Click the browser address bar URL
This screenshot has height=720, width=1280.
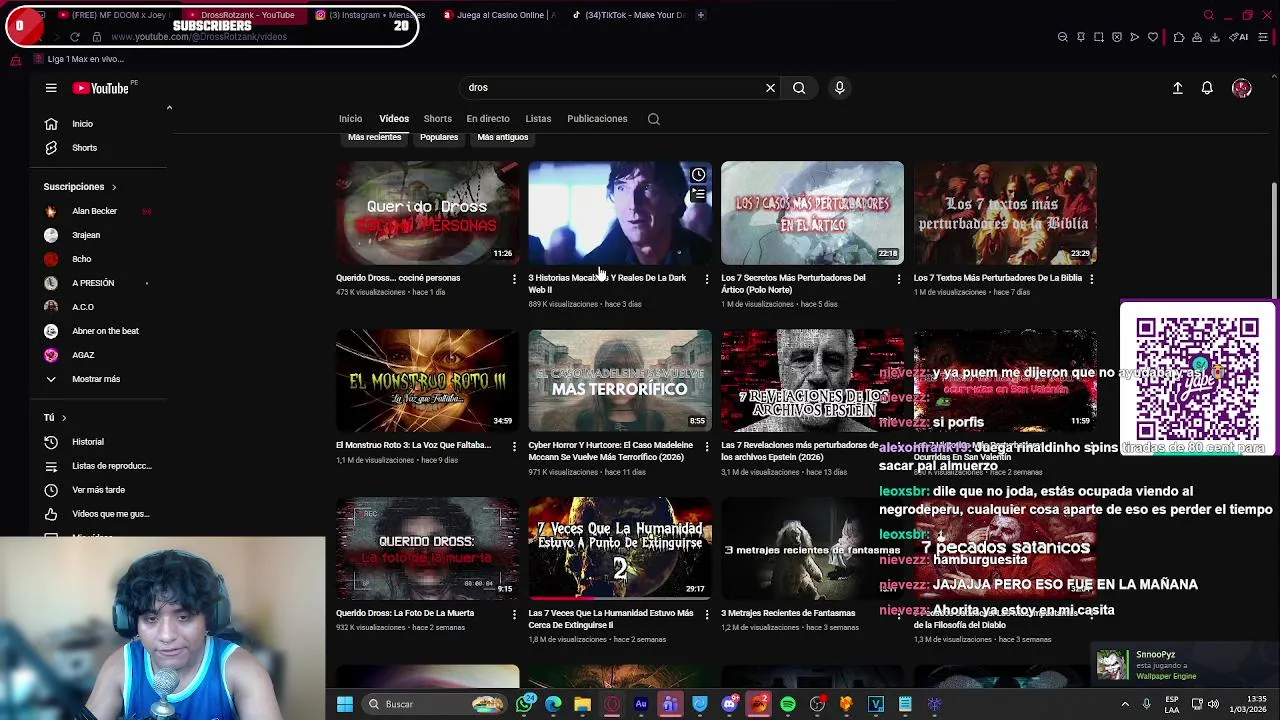(x=199, y=37)
